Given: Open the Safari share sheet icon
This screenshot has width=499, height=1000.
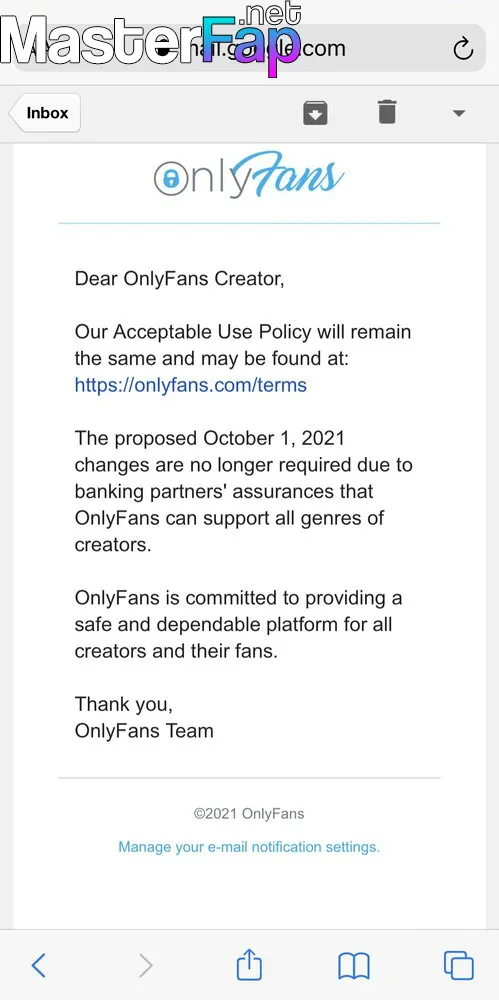Looking at the screenshot, I should coord(249,964).
